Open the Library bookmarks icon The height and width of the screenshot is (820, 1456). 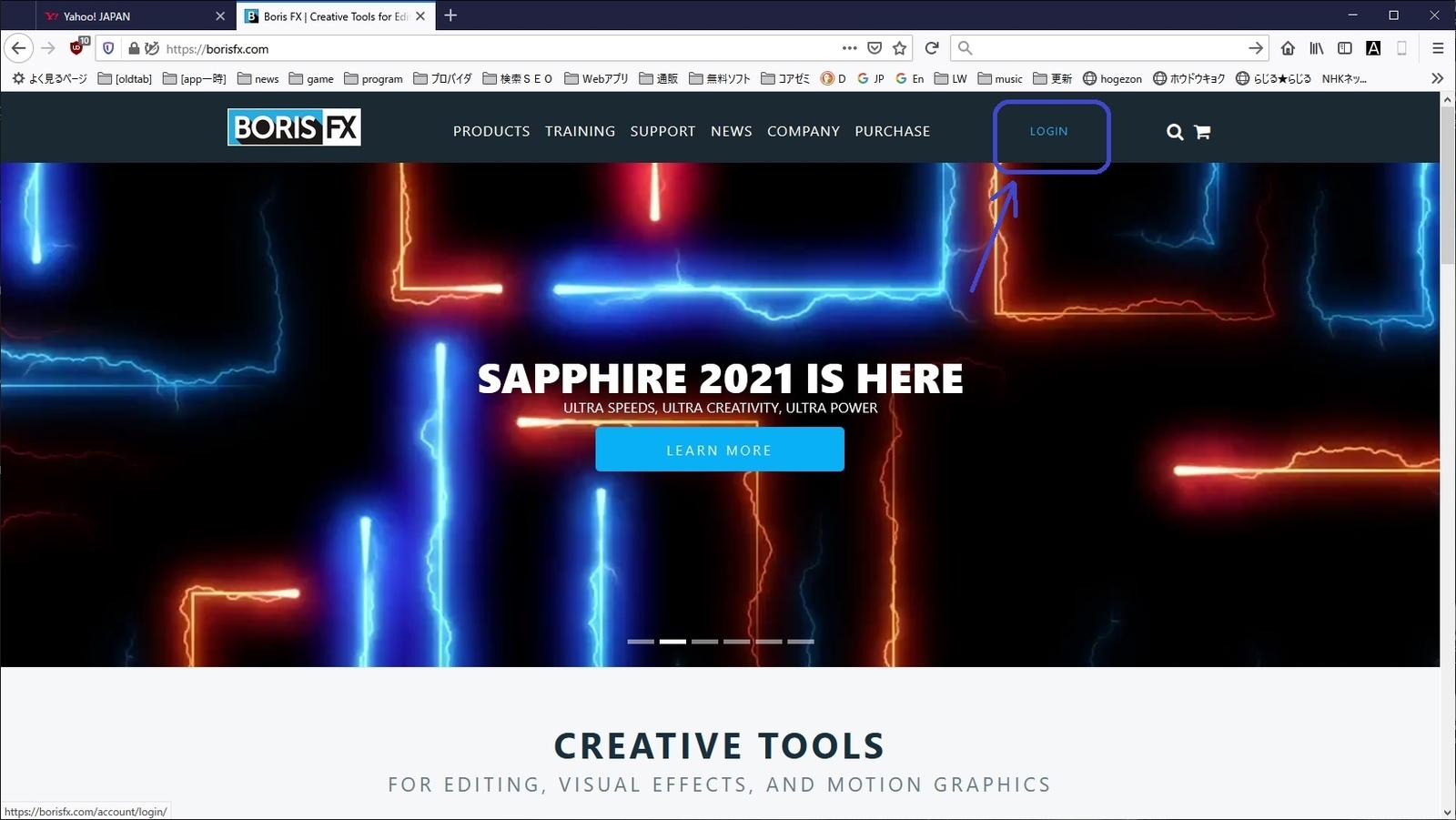pyautogui.click(x=1317, y=48)
